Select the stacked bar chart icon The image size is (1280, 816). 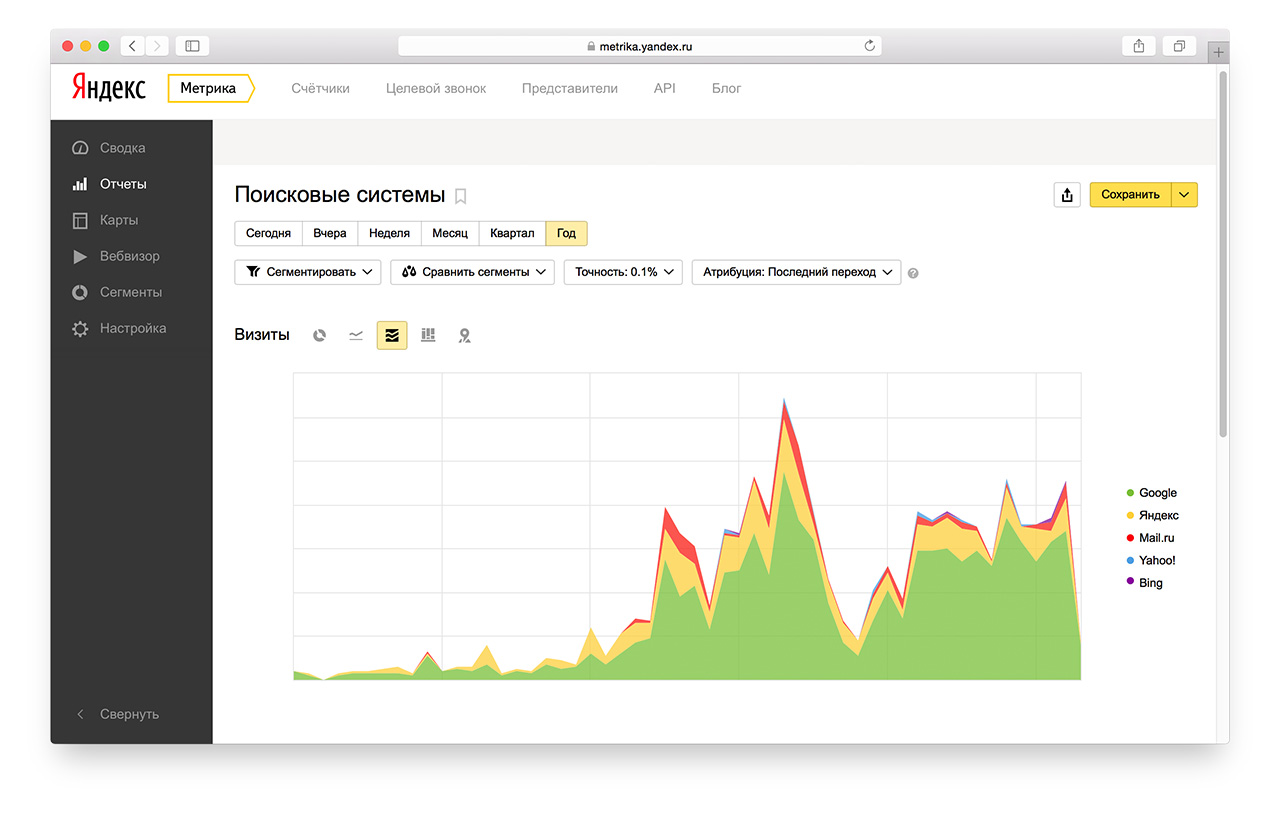[x=428, y=336]
